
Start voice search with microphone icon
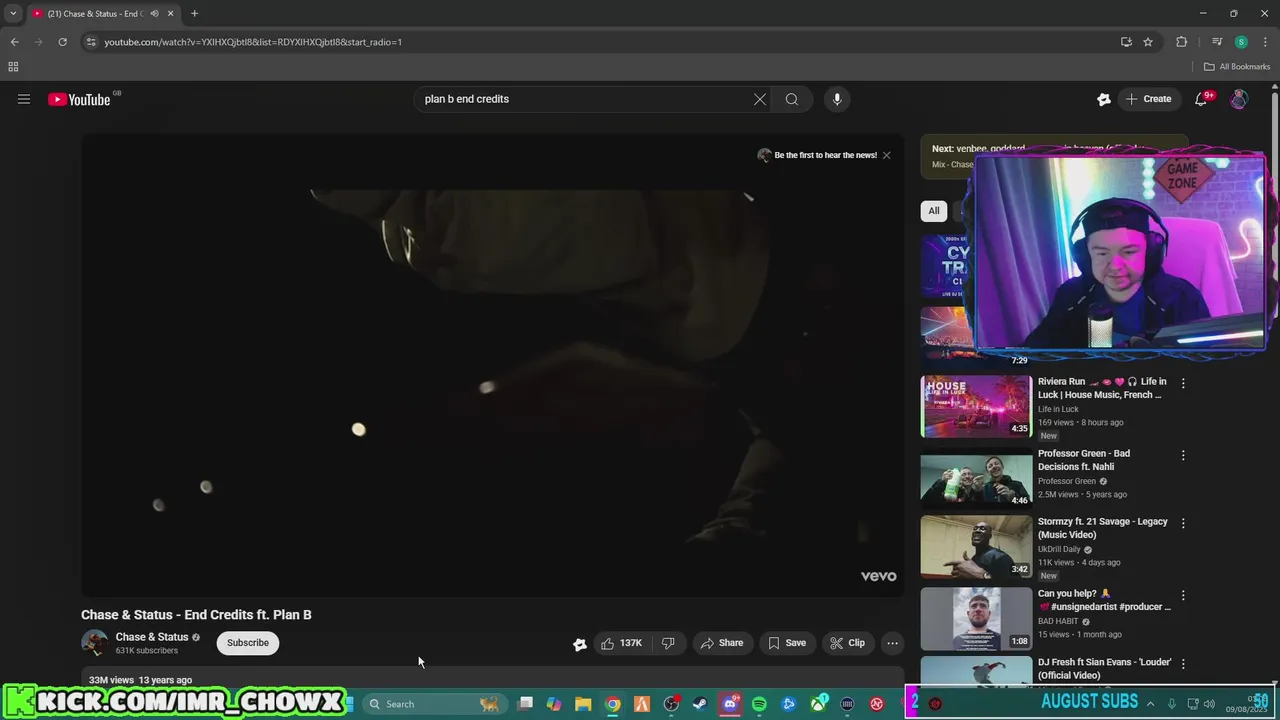837,99
